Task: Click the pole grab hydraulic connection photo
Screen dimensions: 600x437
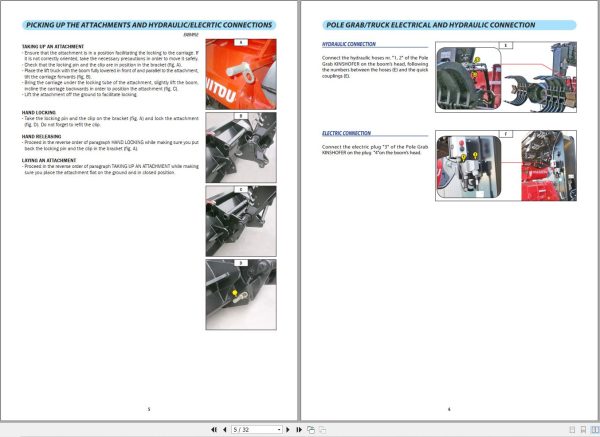Action: [506, 77]
